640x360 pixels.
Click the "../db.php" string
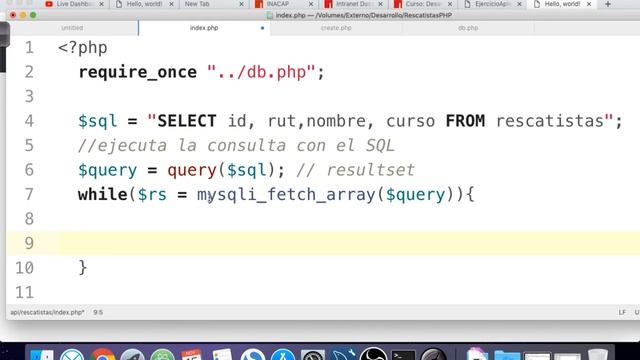pos(261,73)
